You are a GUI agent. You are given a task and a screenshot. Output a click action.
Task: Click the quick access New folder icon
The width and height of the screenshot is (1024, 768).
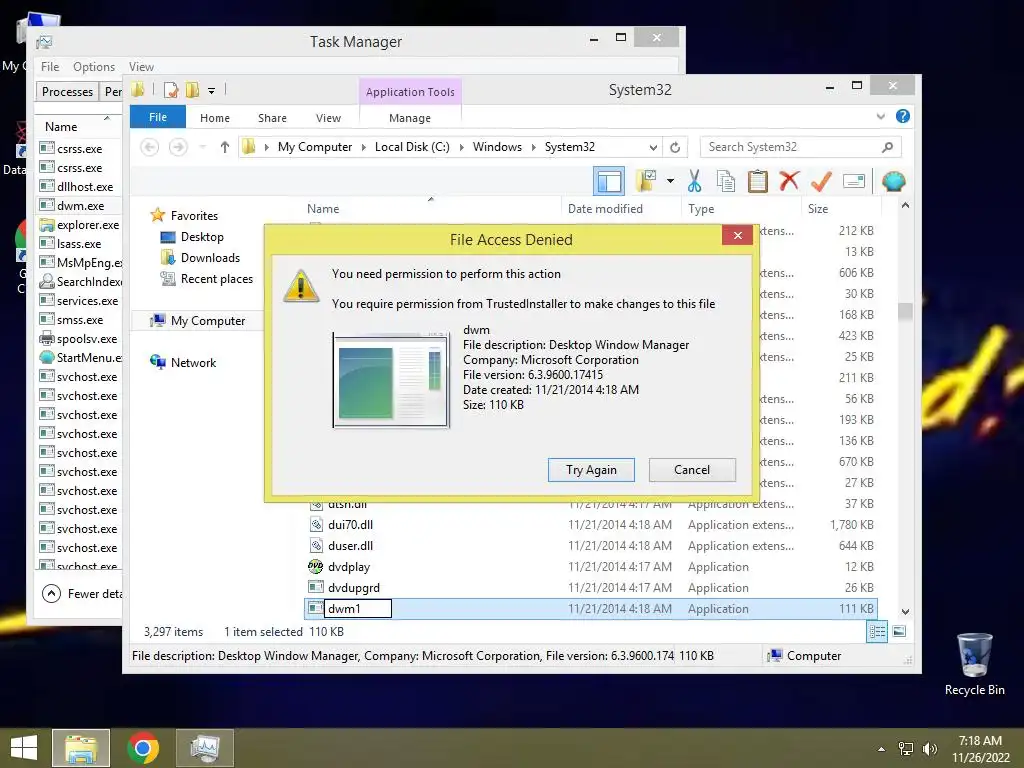tap(192, 90)
